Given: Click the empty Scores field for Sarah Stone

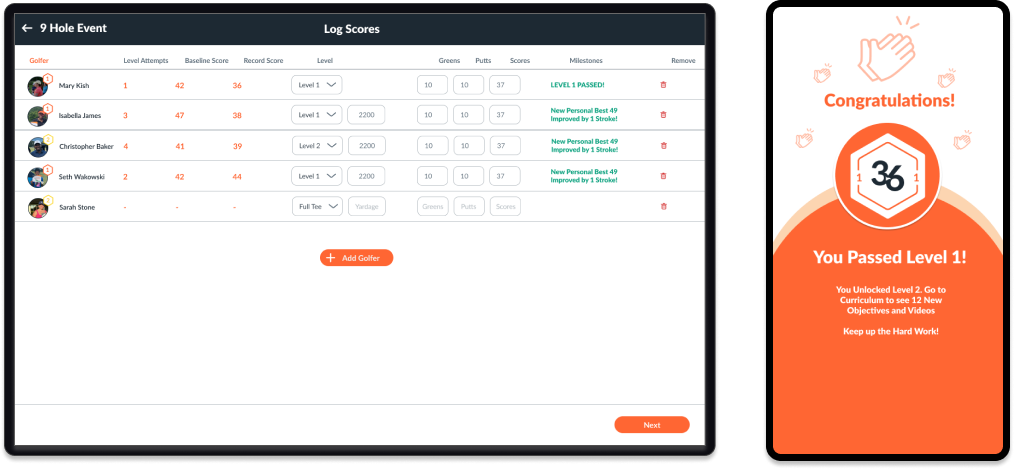Looking at the screenshot, I should pos(506,206).
